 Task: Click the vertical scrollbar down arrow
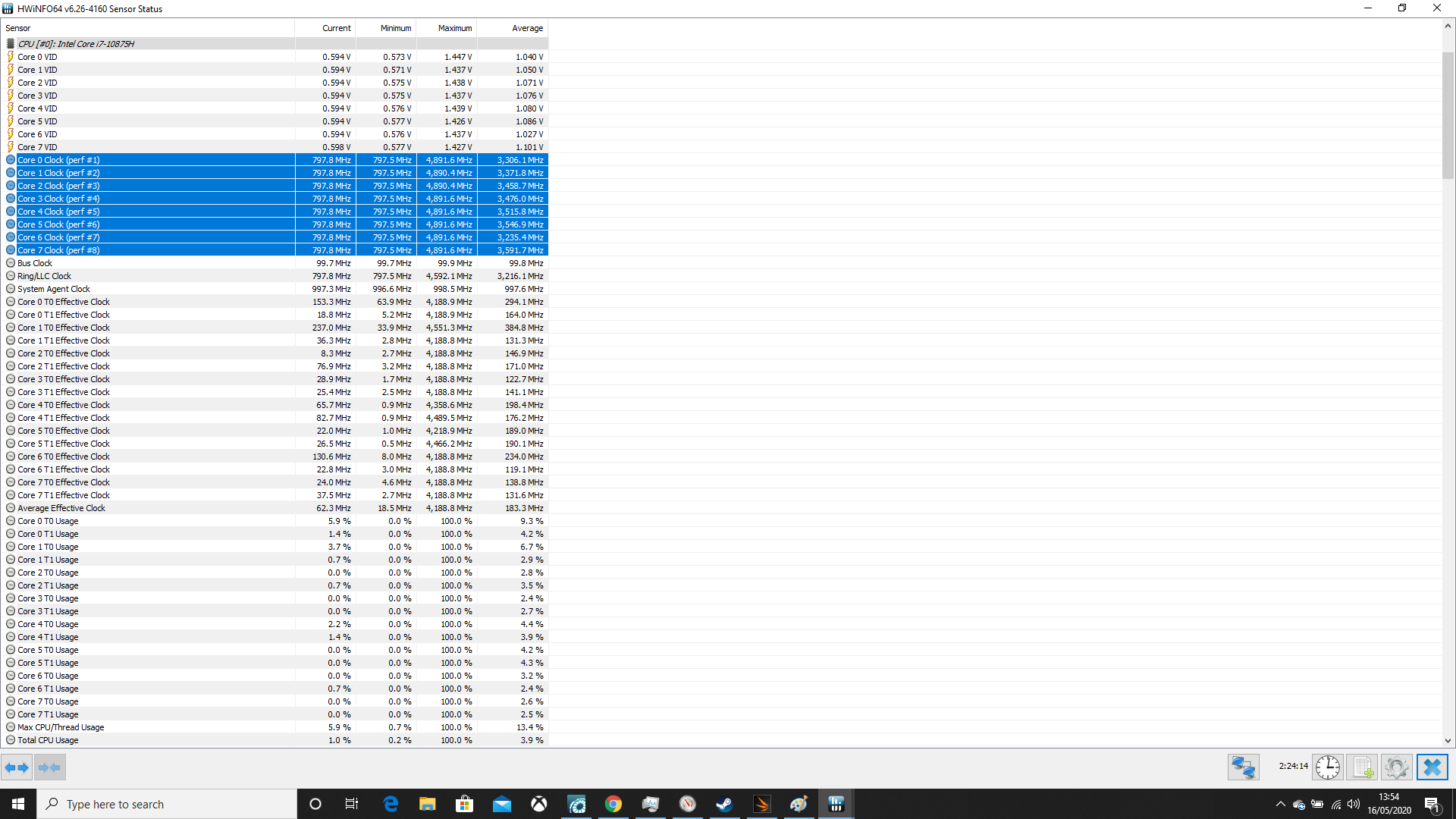click(1448, 741)
